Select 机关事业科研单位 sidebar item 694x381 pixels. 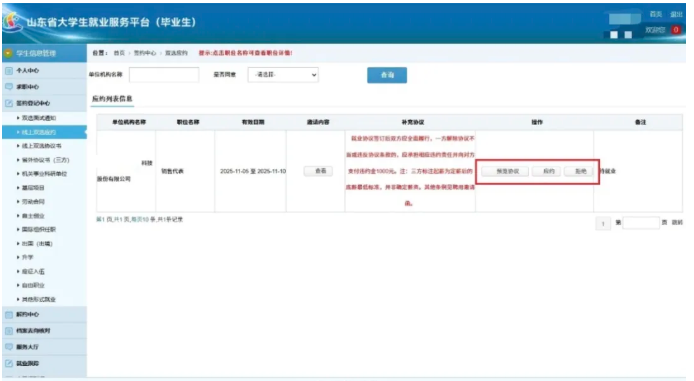click(44, 174)
